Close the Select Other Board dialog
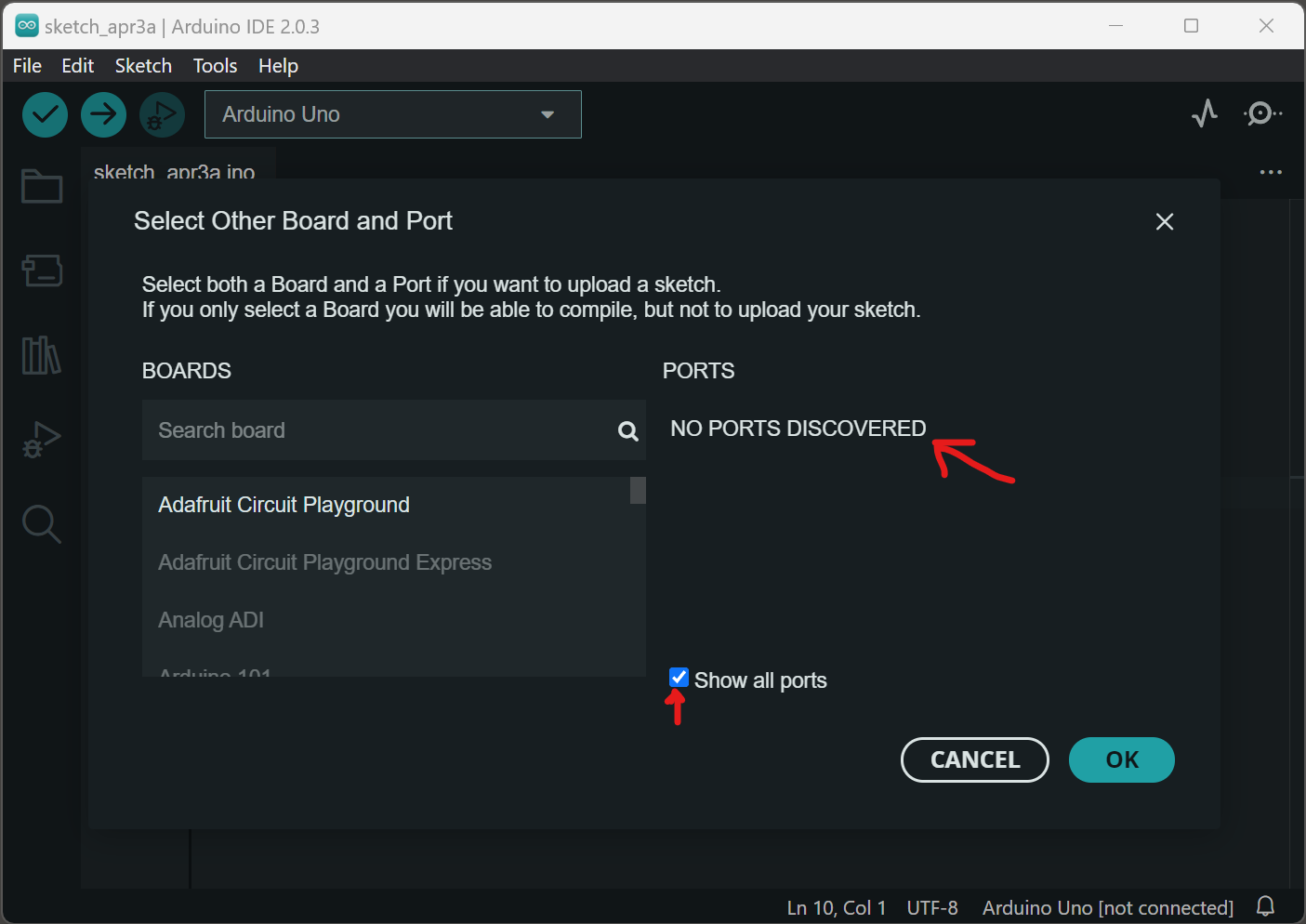The width and height of the screenshot is (1306, 924). (x=1165, y=221)
